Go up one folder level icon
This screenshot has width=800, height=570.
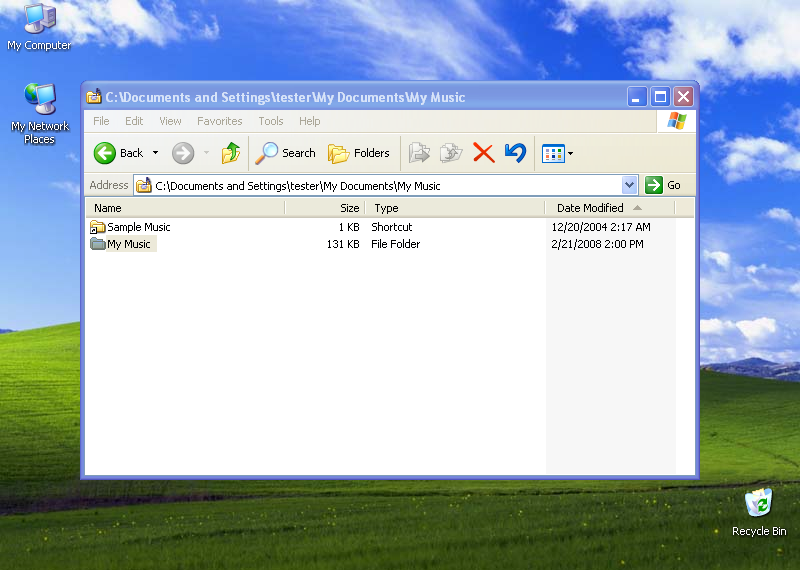pos(231,153)
